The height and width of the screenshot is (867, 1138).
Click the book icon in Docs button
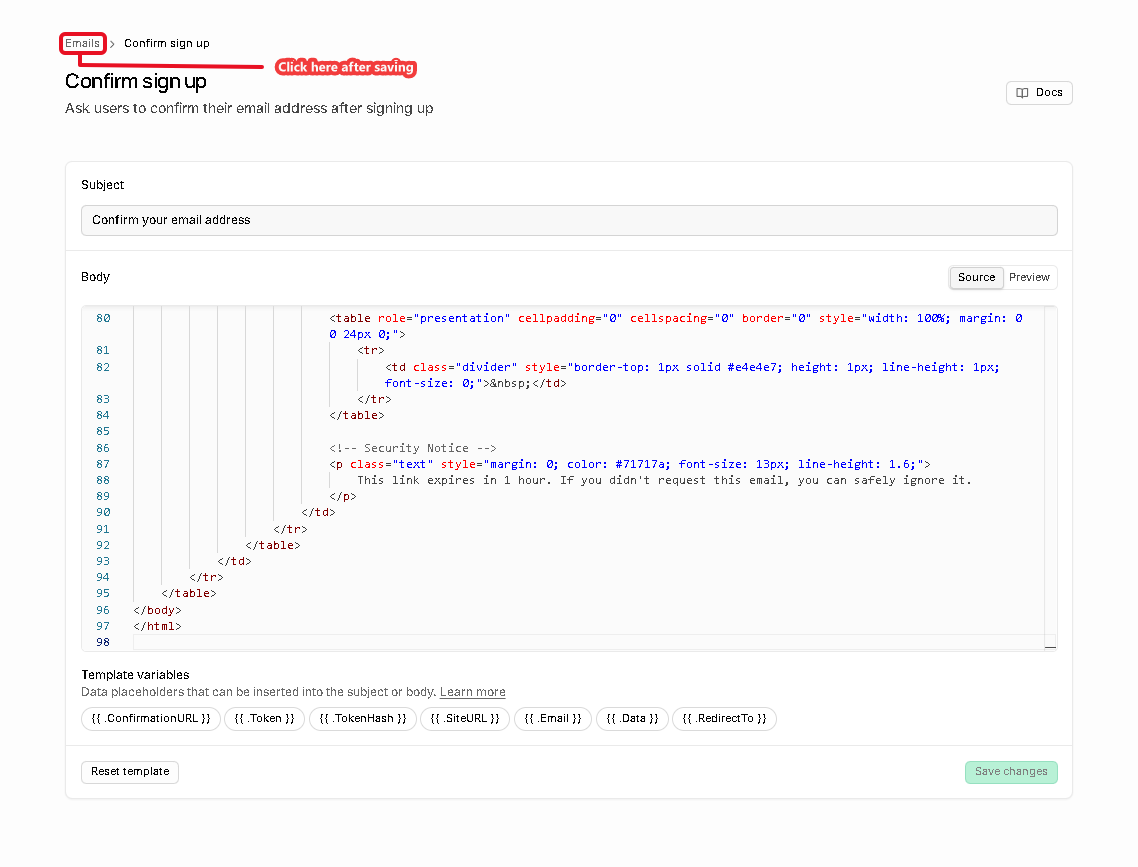1023,93
